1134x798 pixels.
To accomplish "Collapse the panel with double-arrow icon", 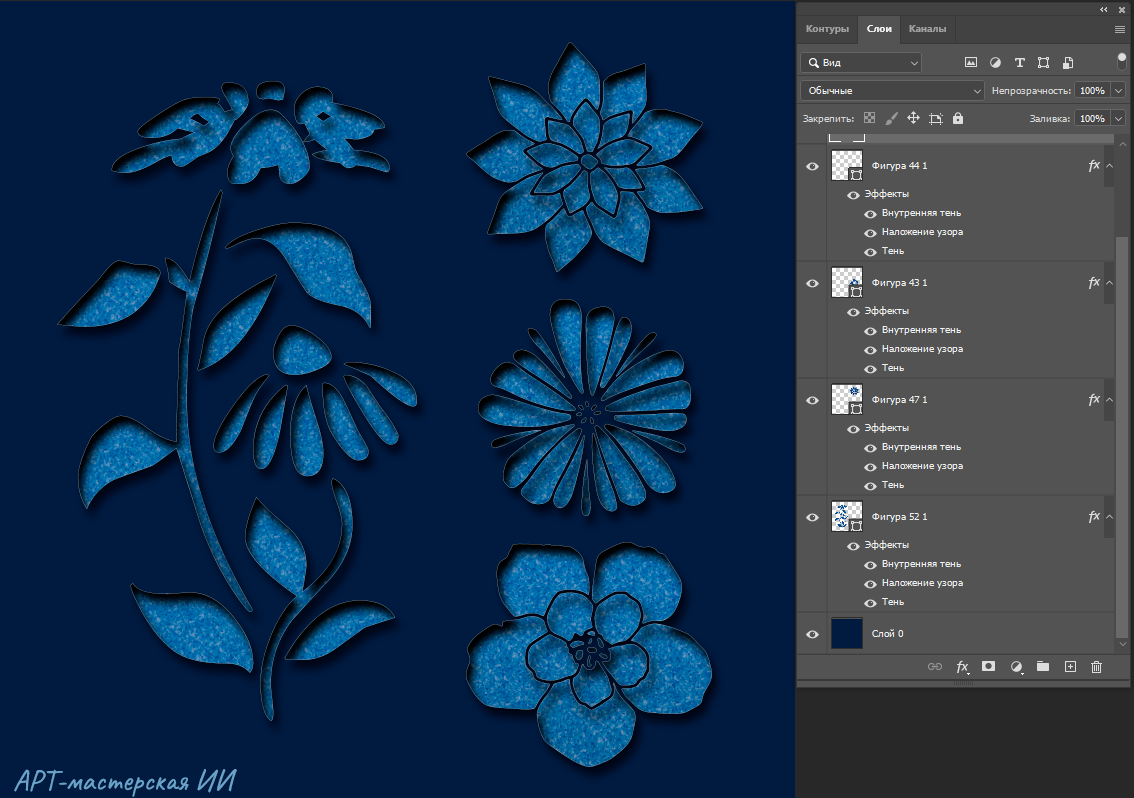I will pyautogui.click(x=1104, y=9).
